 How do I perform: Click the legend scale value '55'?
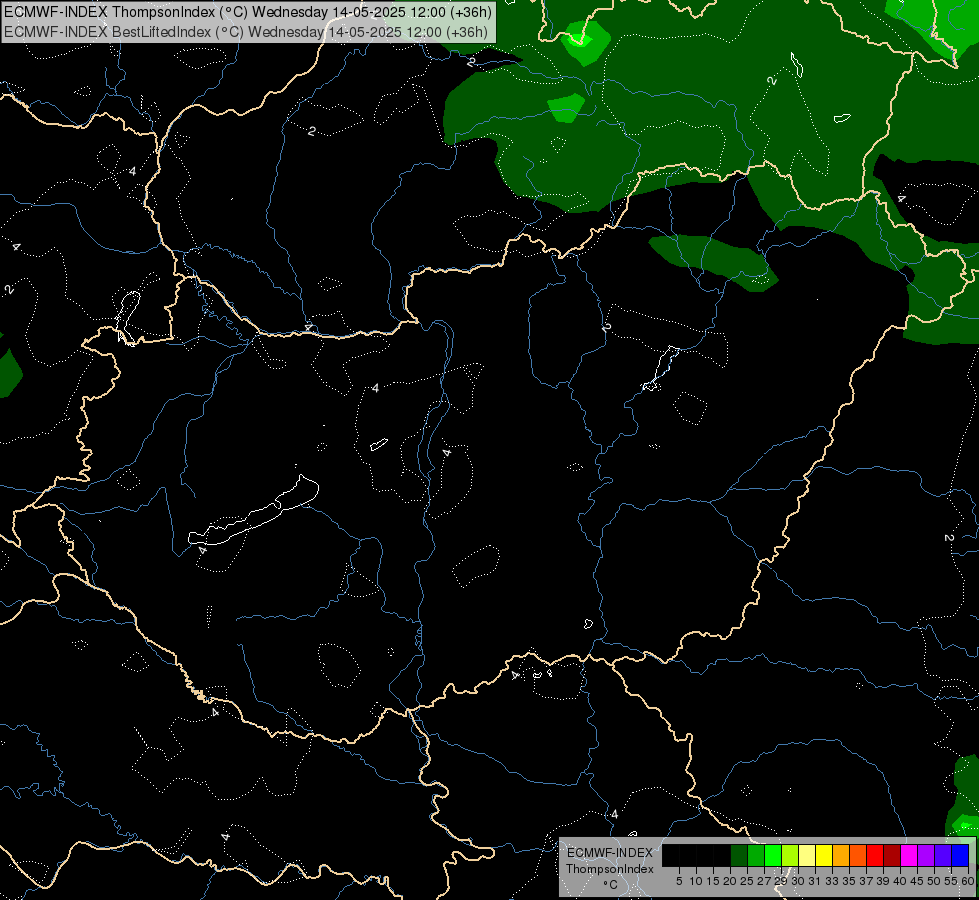[x=950, y=881]
